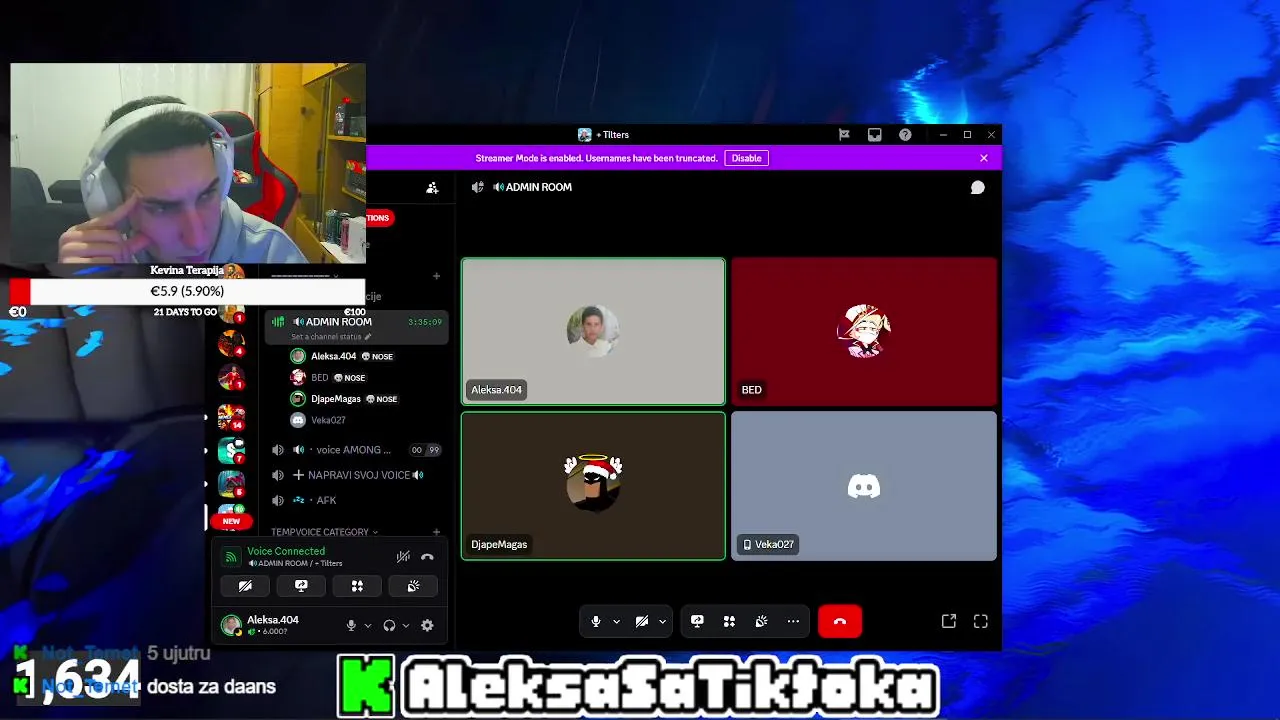Disconnect via Voice Connected panel phone icon

427,557
